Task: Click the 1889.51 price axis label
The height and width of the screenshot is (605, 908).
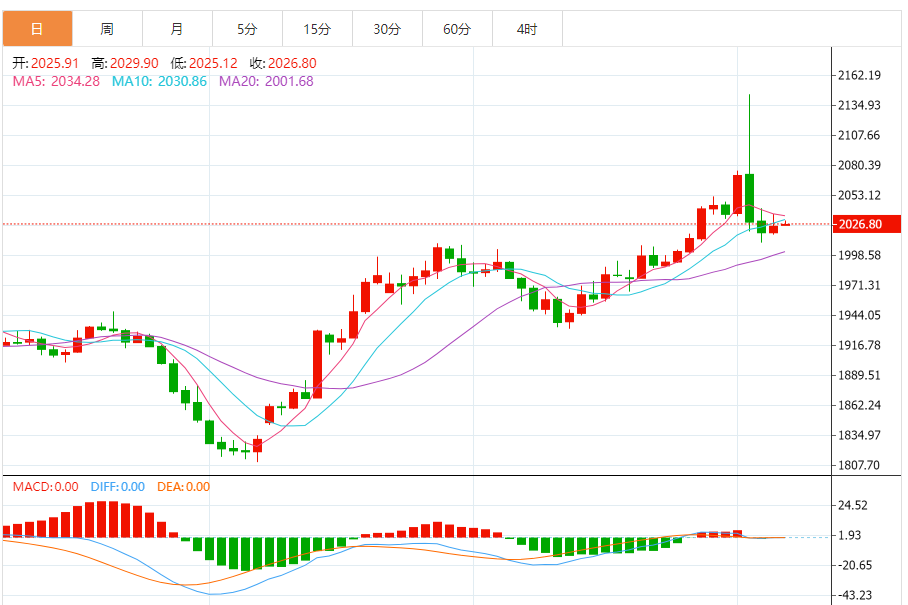Action: tap(859, 375)
